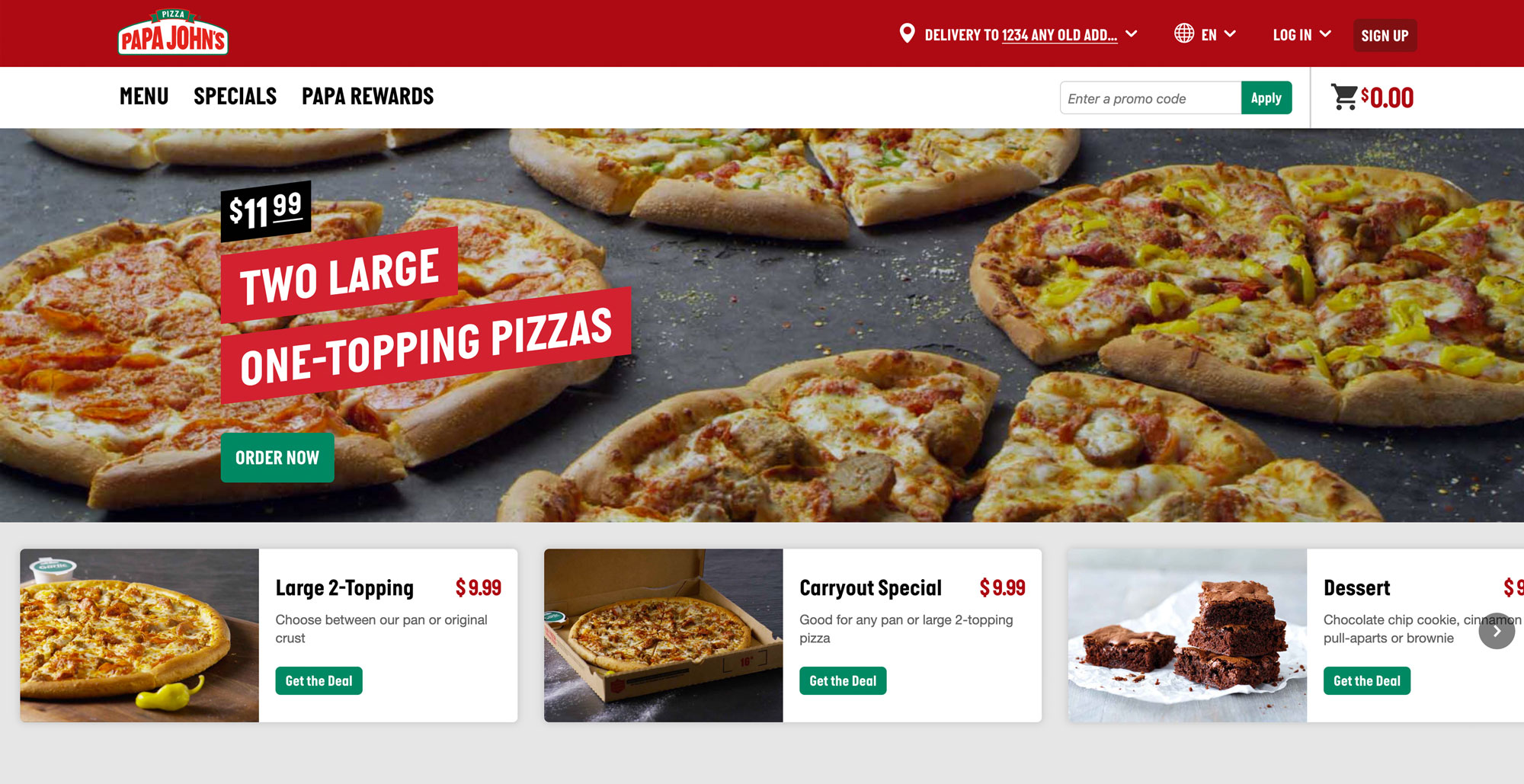Focus the promo code input field

click(x=1150, y=98)
